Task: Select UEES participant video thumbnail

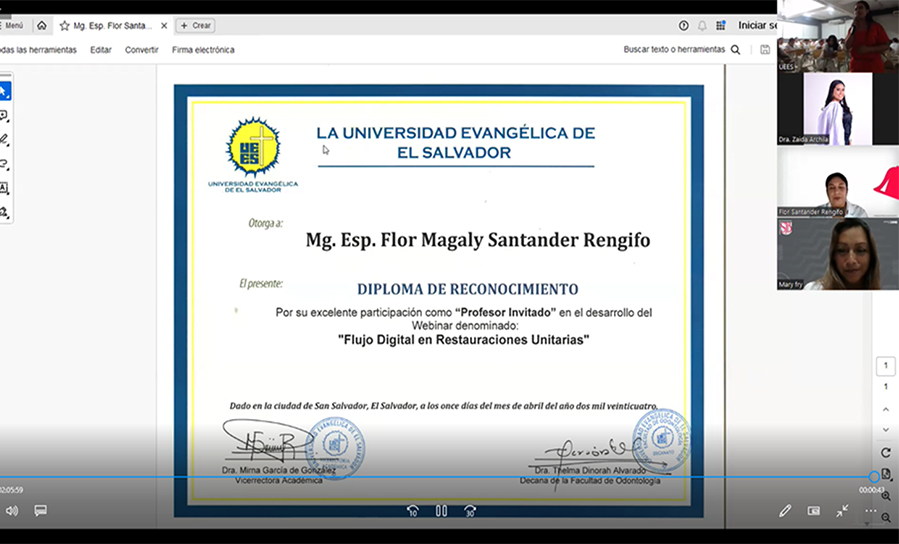Action: [x=838, y=36]
